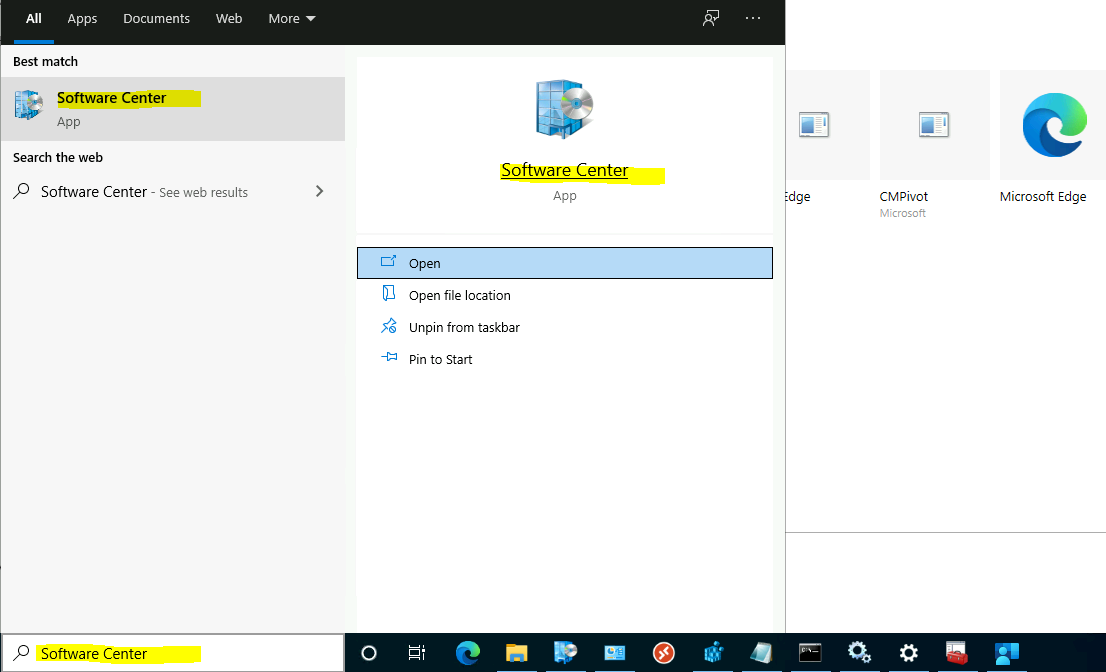Click the Software Center icon in Best match

[29, 105]
